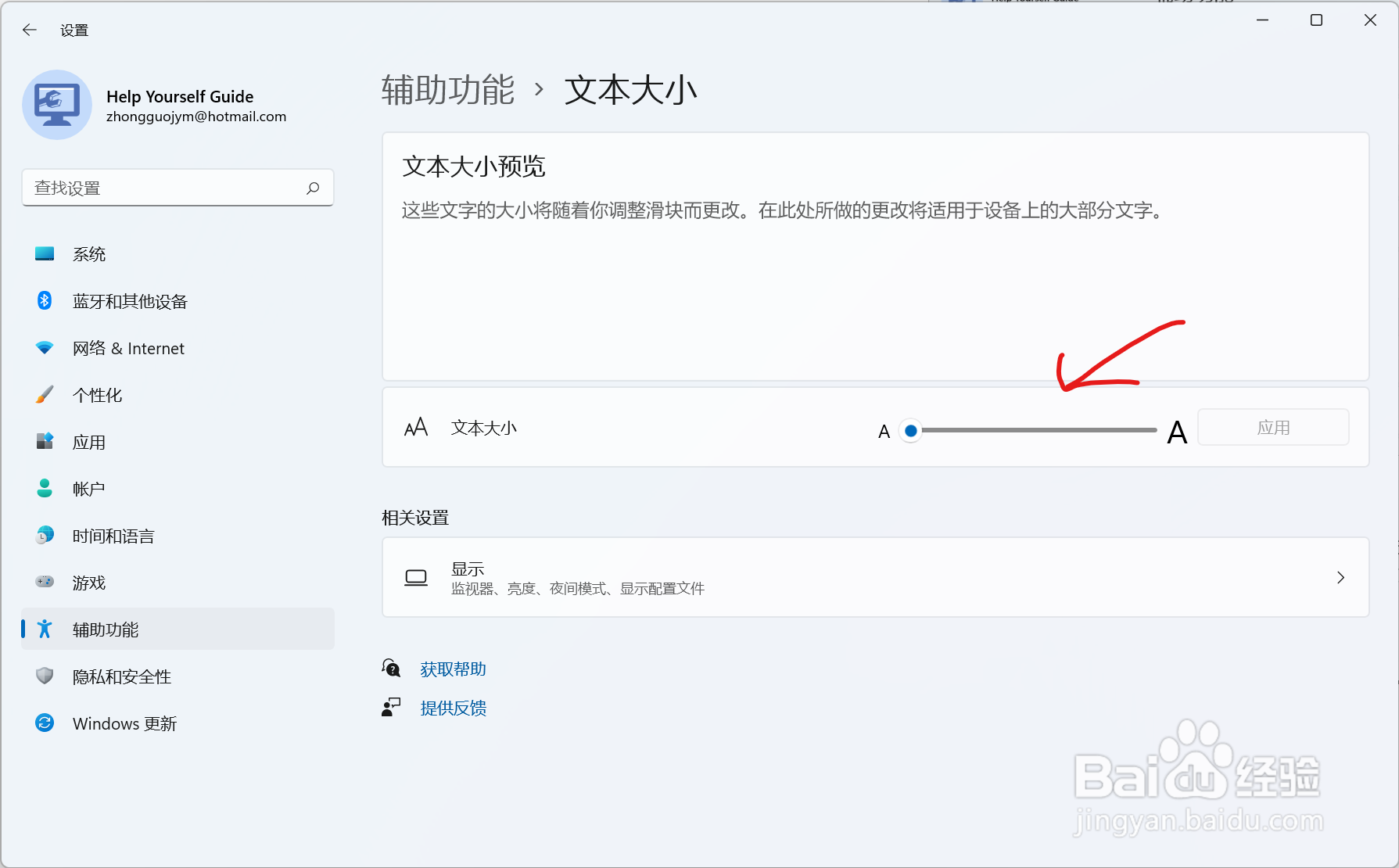Select 辅助功能 in the sidebar

[x=178, y=629]
